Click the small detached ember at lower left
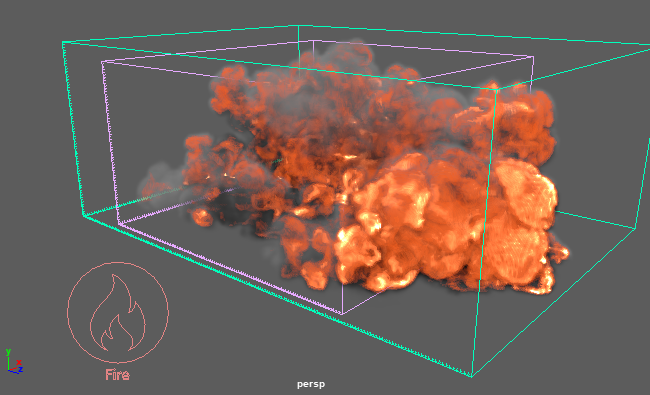Screen dimensions: 650x395 (x=202, y=217)
